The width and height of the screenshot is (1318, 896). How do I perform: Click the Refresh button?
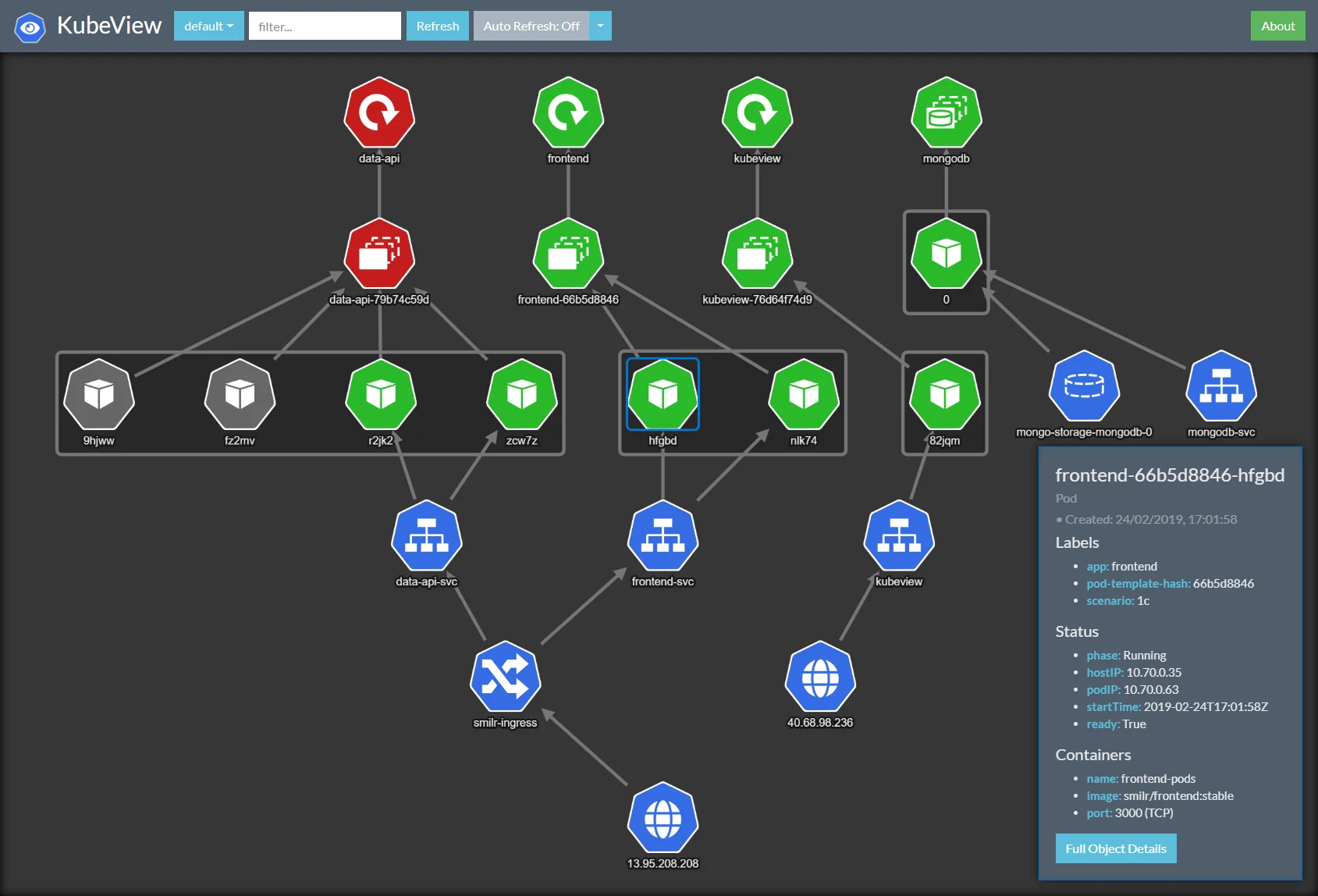coord(438,26)
